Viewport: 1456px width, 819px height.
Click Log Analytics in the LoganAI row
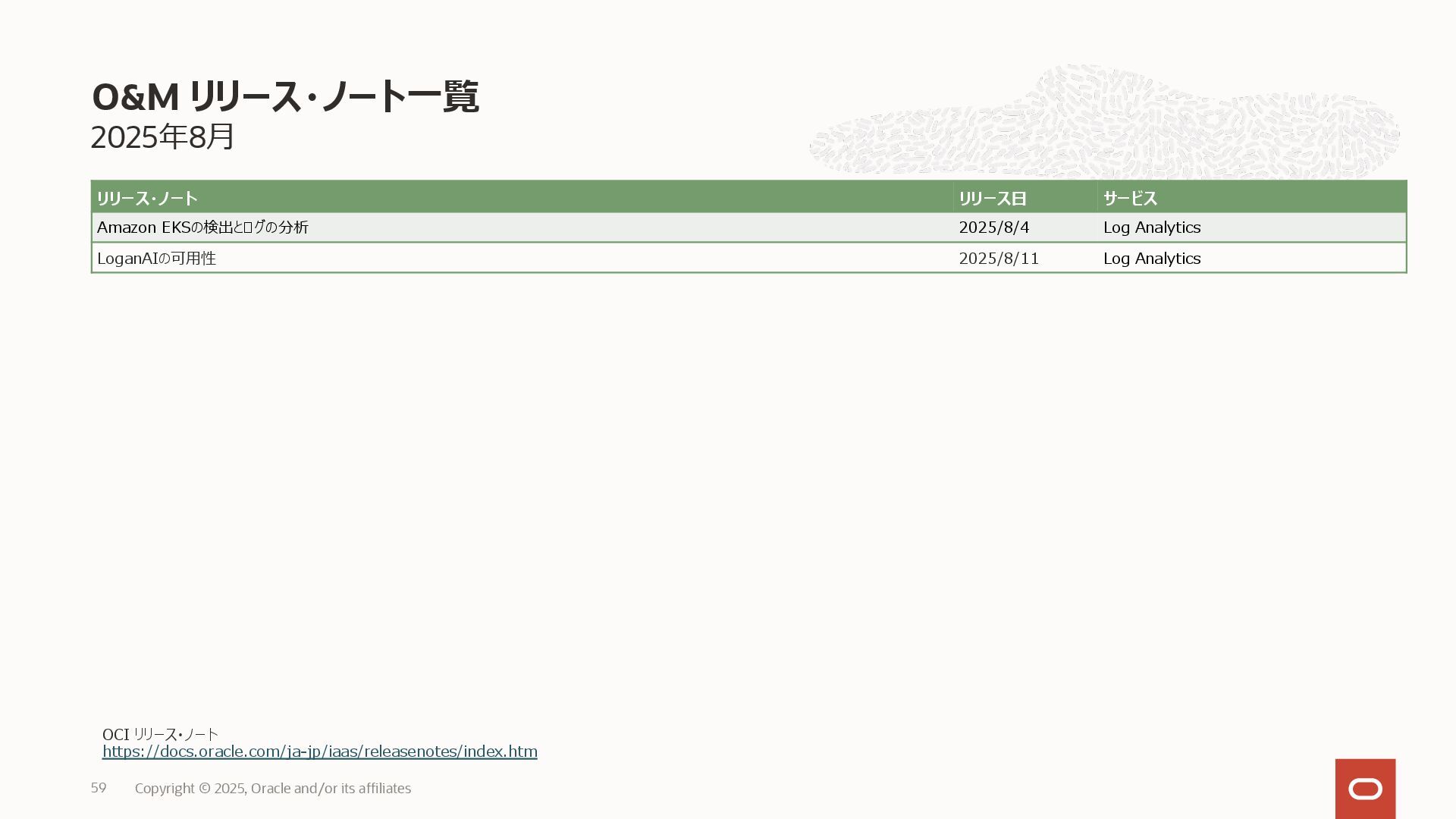click(x=1251, y=258)
